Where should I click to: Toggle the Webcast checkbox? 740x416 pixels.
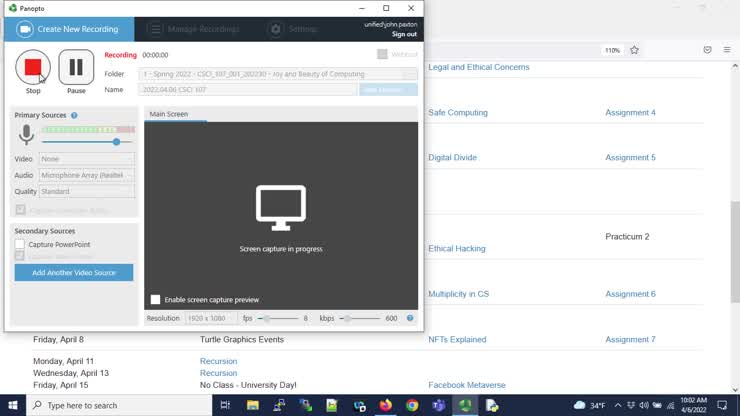(383, 55)
